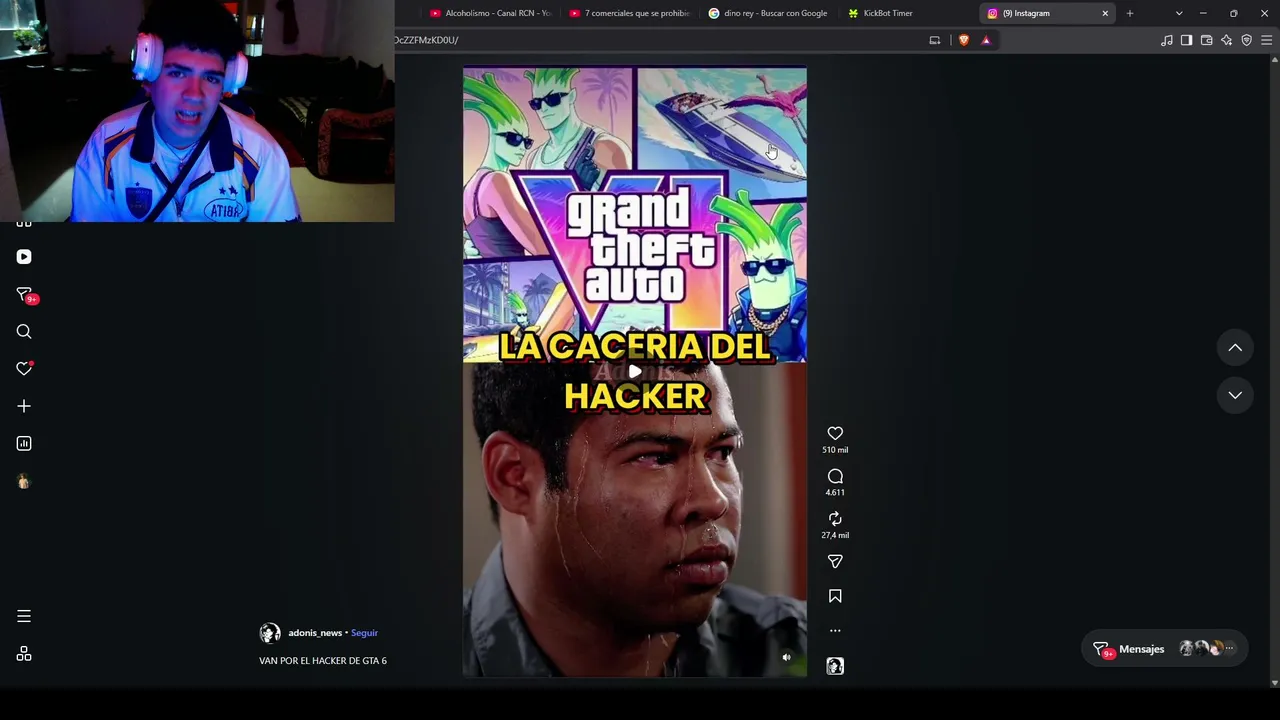The width and height of the screenshot is (1280, 720).
Task: Go to the next reel with down arrow
Action: (1235, 395)
